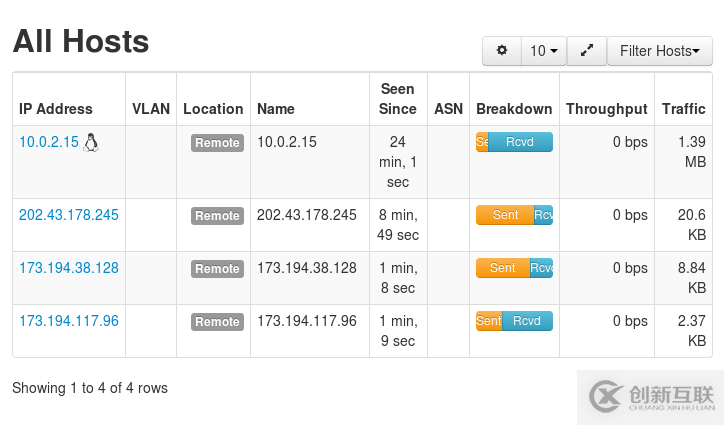724x425 pixels.
Task: Open host 202.43.178.245 link
Action: tap(69, 215)
